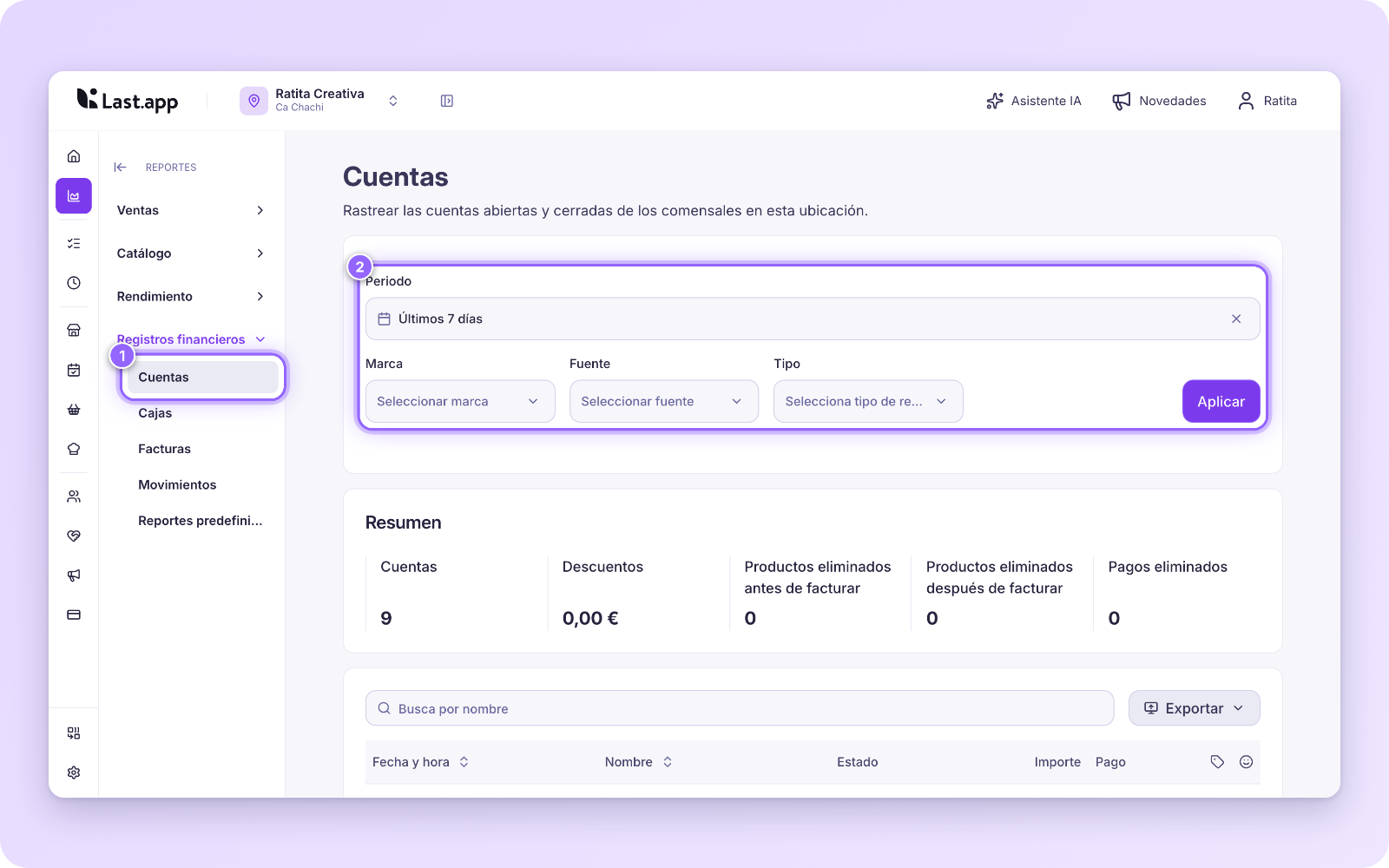Open the megaphone icon in sidebar
This screenshot has height=868, width=1389.
point(74,575)
